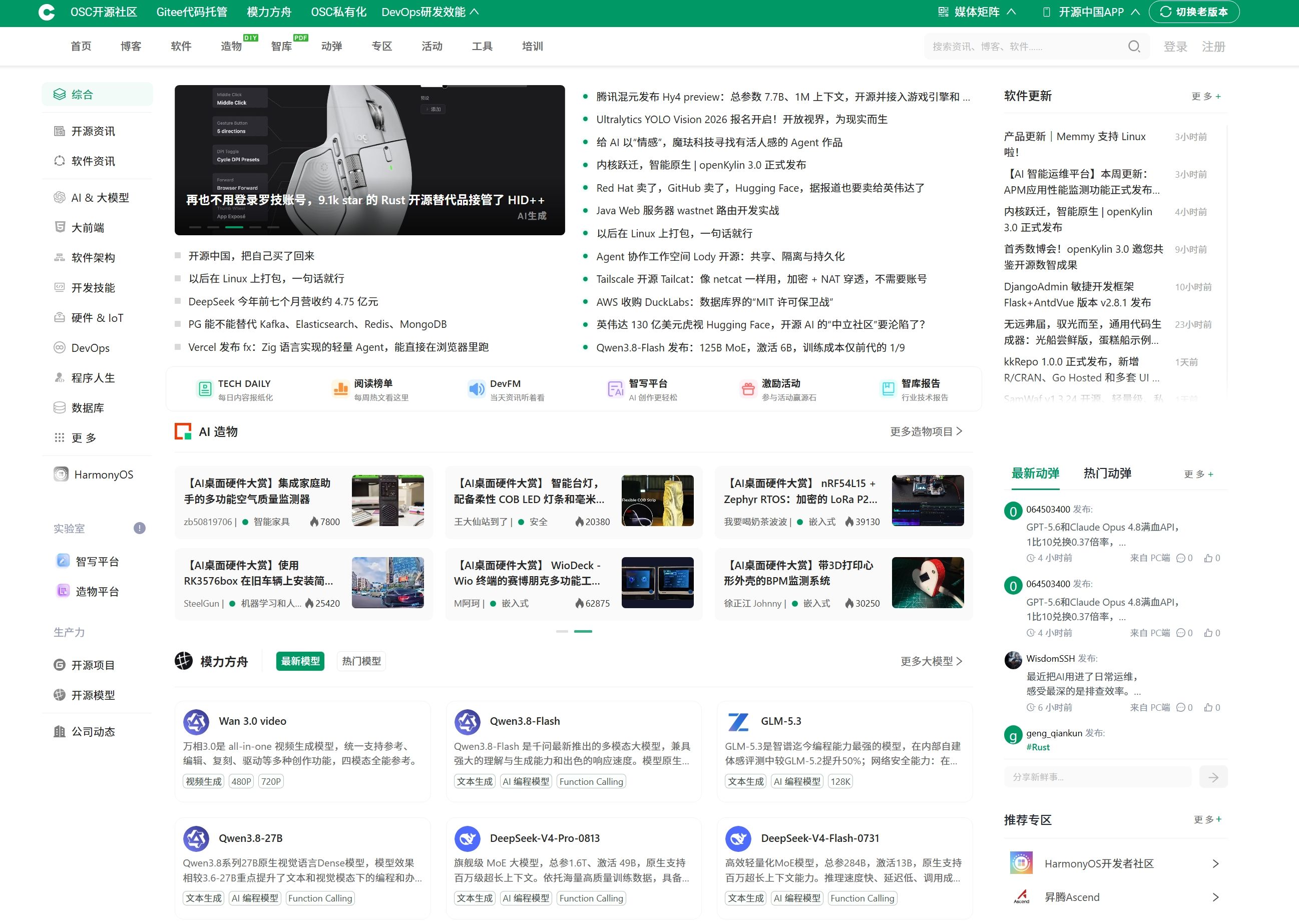Select the third banner carousel indicator
This screenshot has height=924, width=1299.
pyautogui.click(x=234, y=227)
